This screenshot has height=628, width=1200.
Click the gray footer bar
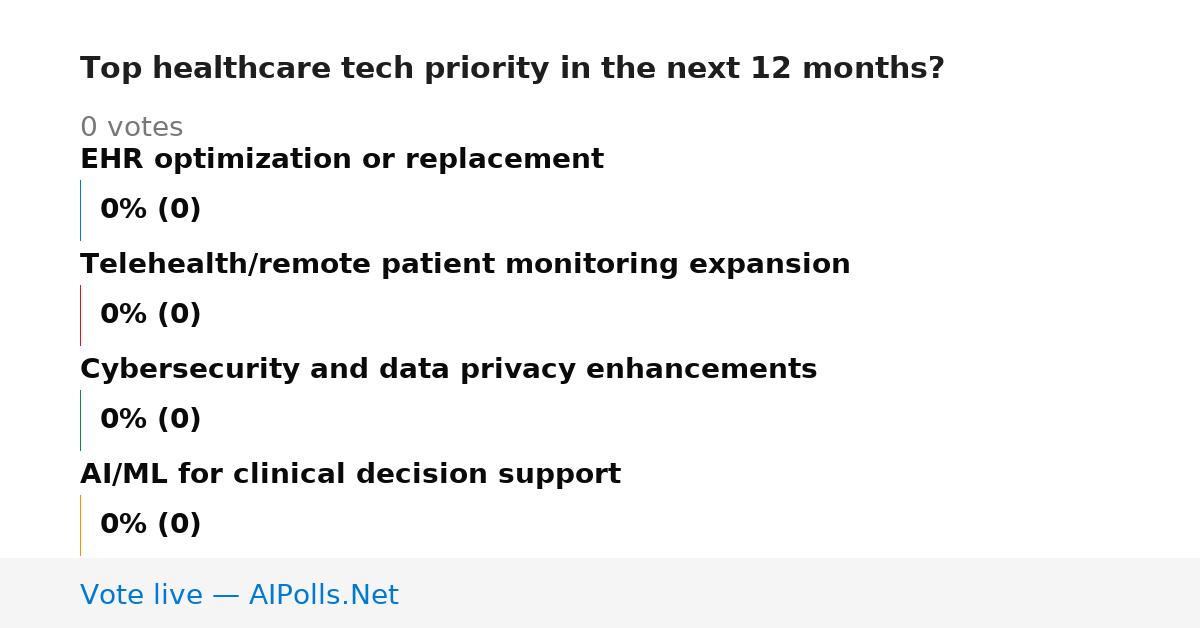pos(600,593)
